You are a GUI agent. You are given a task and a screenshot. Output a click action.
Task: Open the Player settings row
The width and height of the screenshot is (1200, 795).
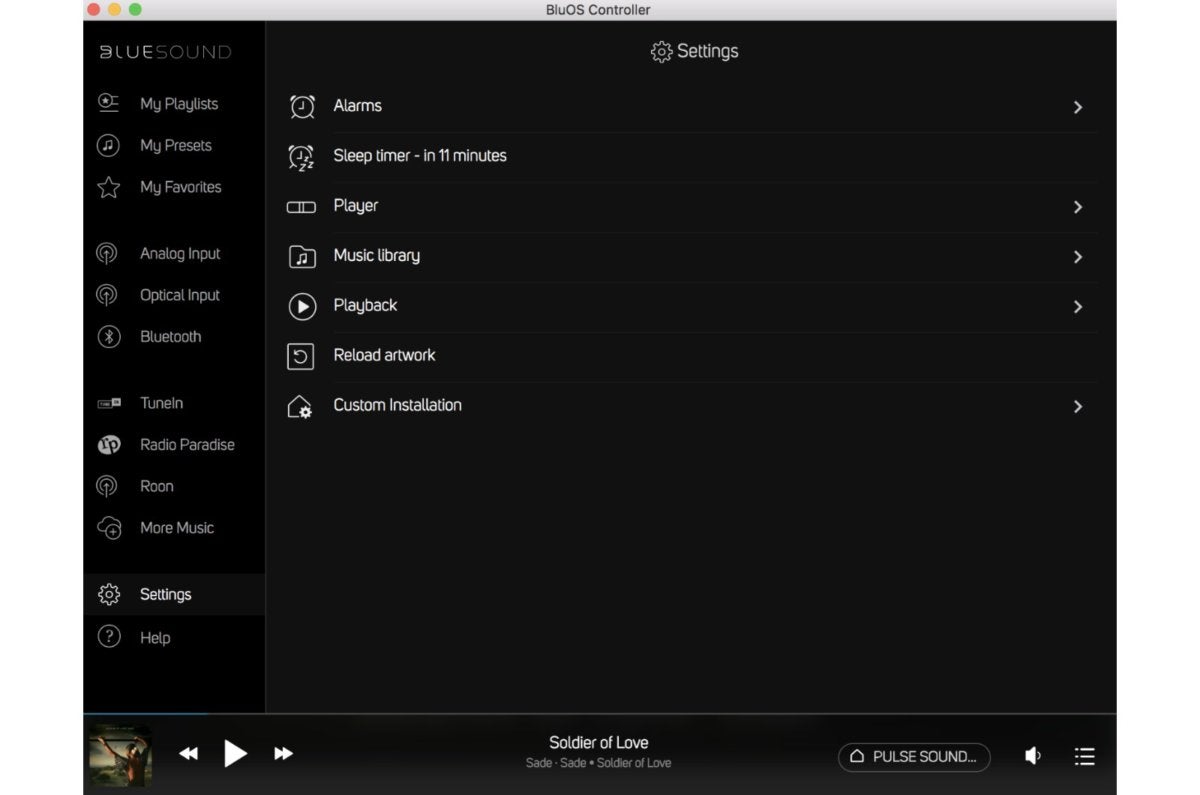tap(690, 207)
